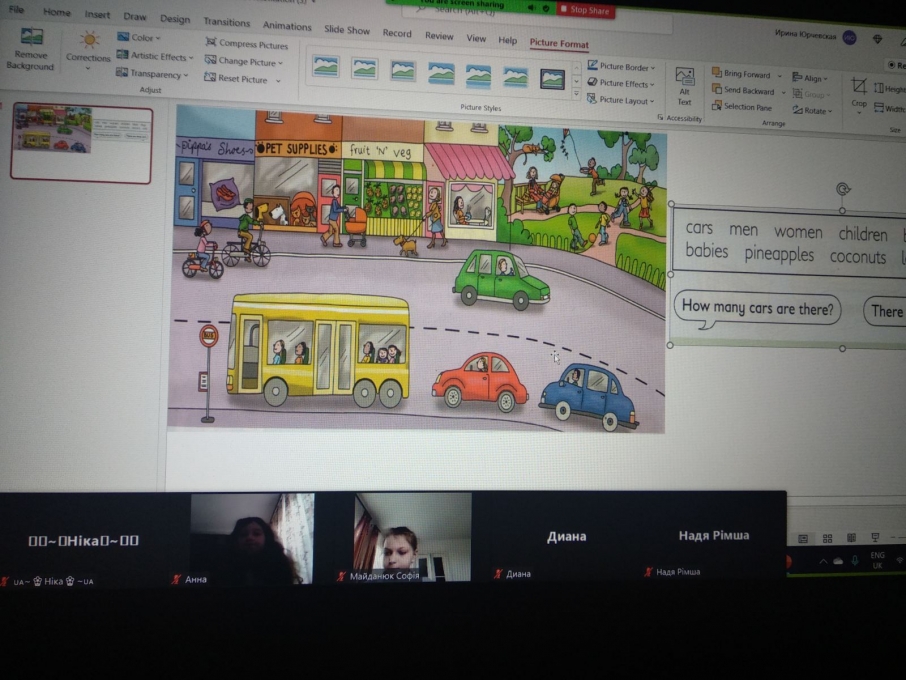Switch to the Review tab
The image size is (906, 680).
coord(439,36)
